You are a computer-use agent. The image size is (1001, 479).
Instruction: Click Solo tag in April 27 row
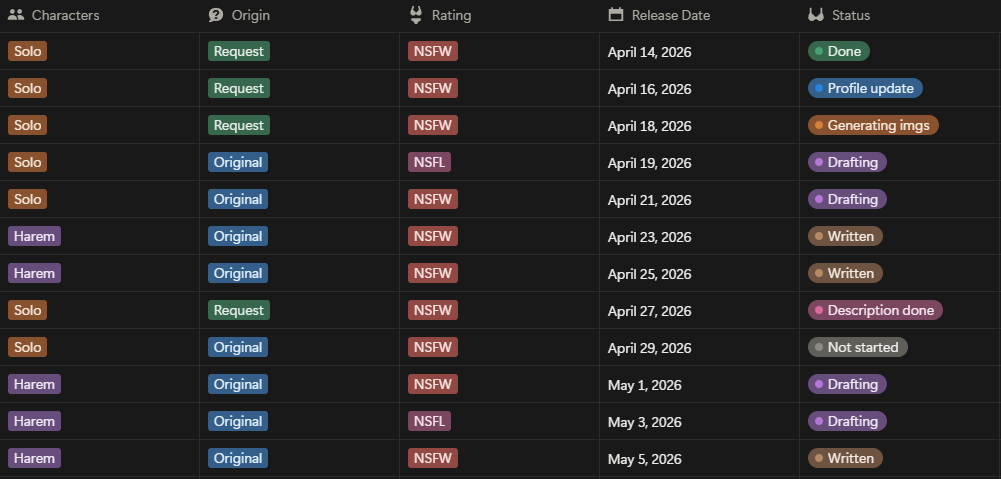click(x=27, y=310)
